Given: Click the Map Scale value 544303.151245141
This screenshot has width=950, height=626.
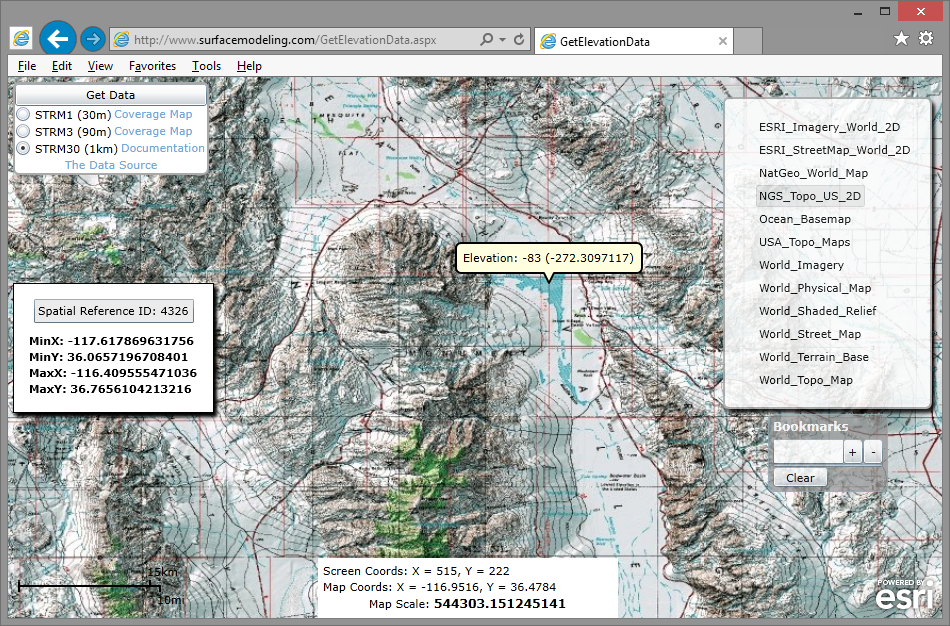Looking at the screenshot, I should click(x=500, y=604).
